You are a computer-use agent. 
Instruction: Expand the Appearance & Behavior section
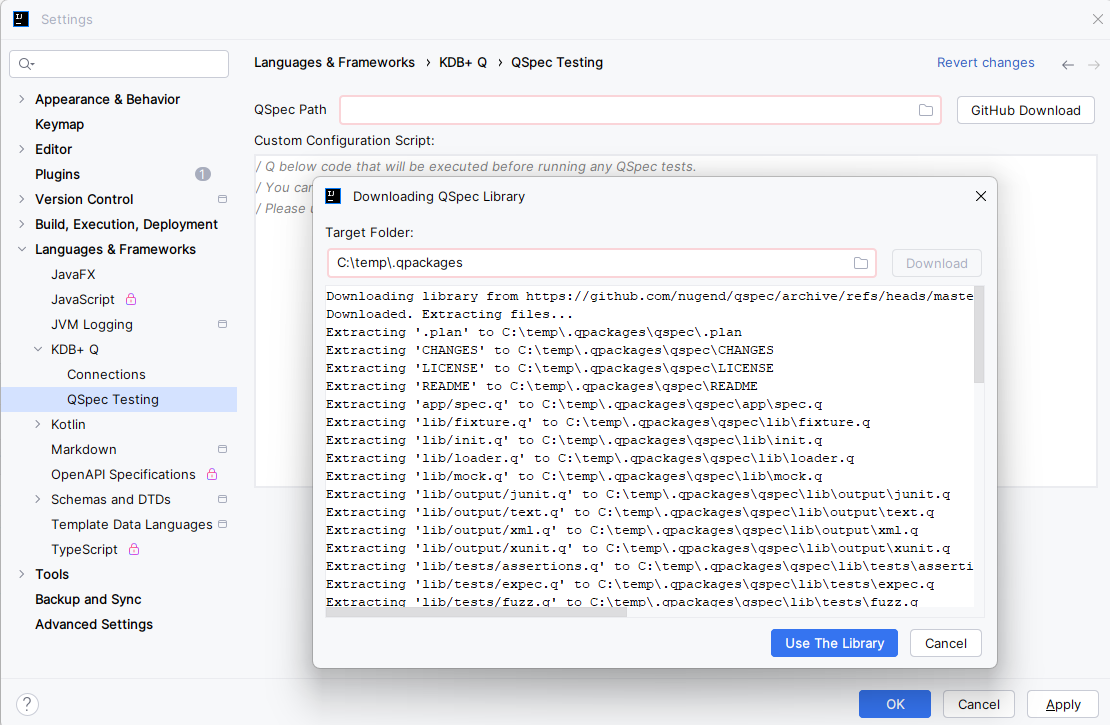pyautogui.click(x=21, y=99)
